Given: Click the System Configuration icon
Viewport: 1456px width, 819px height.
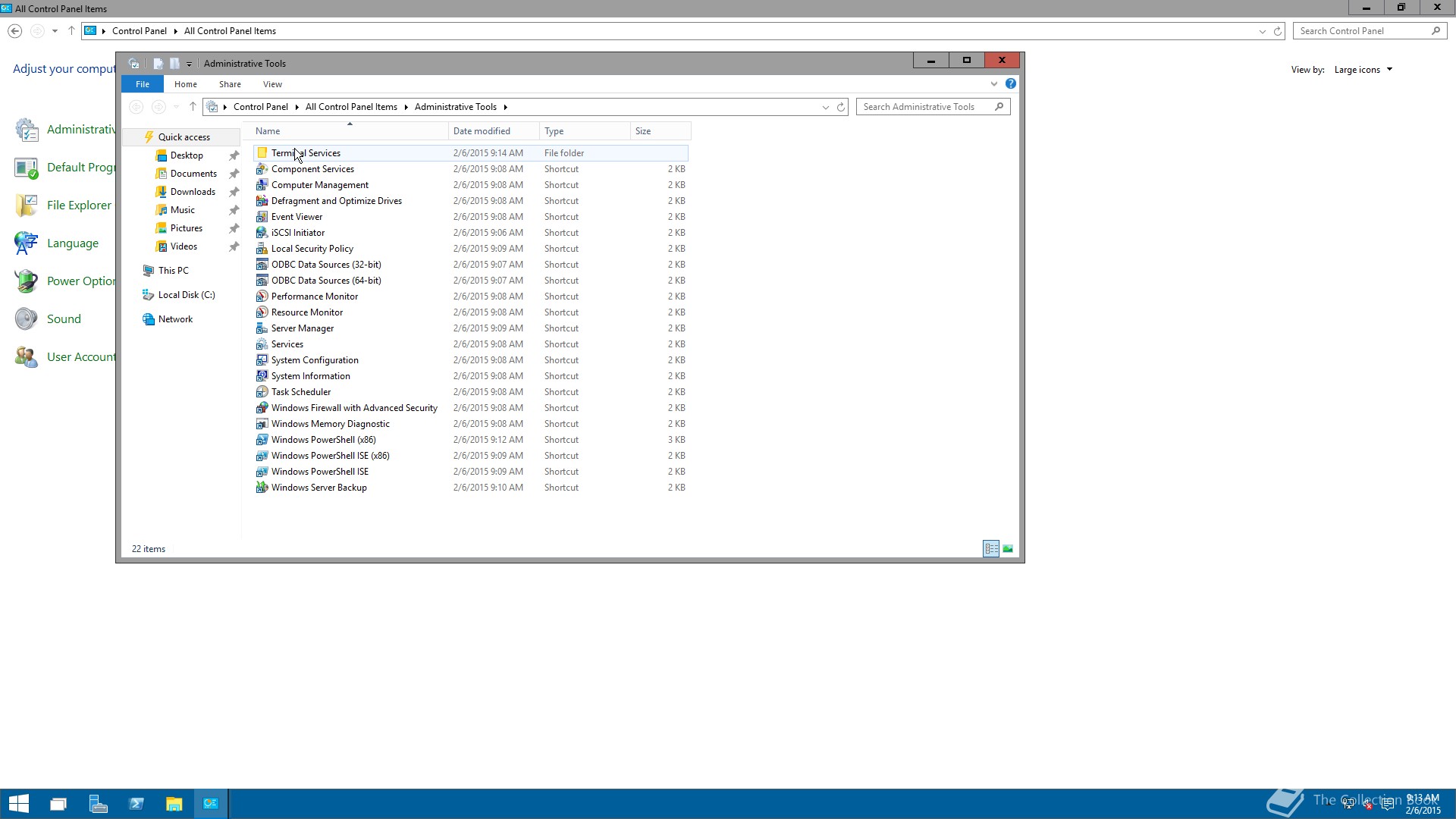Looking at the screenshot, I should click(262, 360).
